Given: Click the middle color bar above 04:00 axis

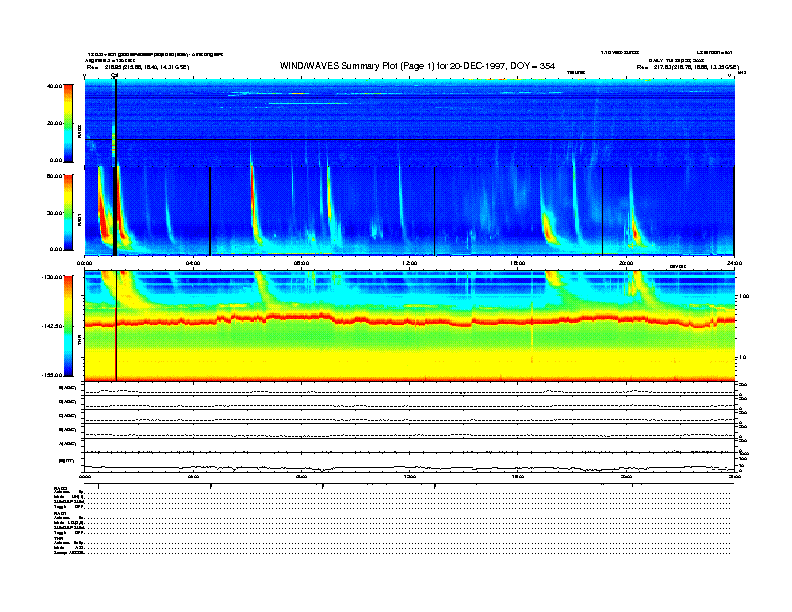Looking at the screenshot, I should coord(68,212).
